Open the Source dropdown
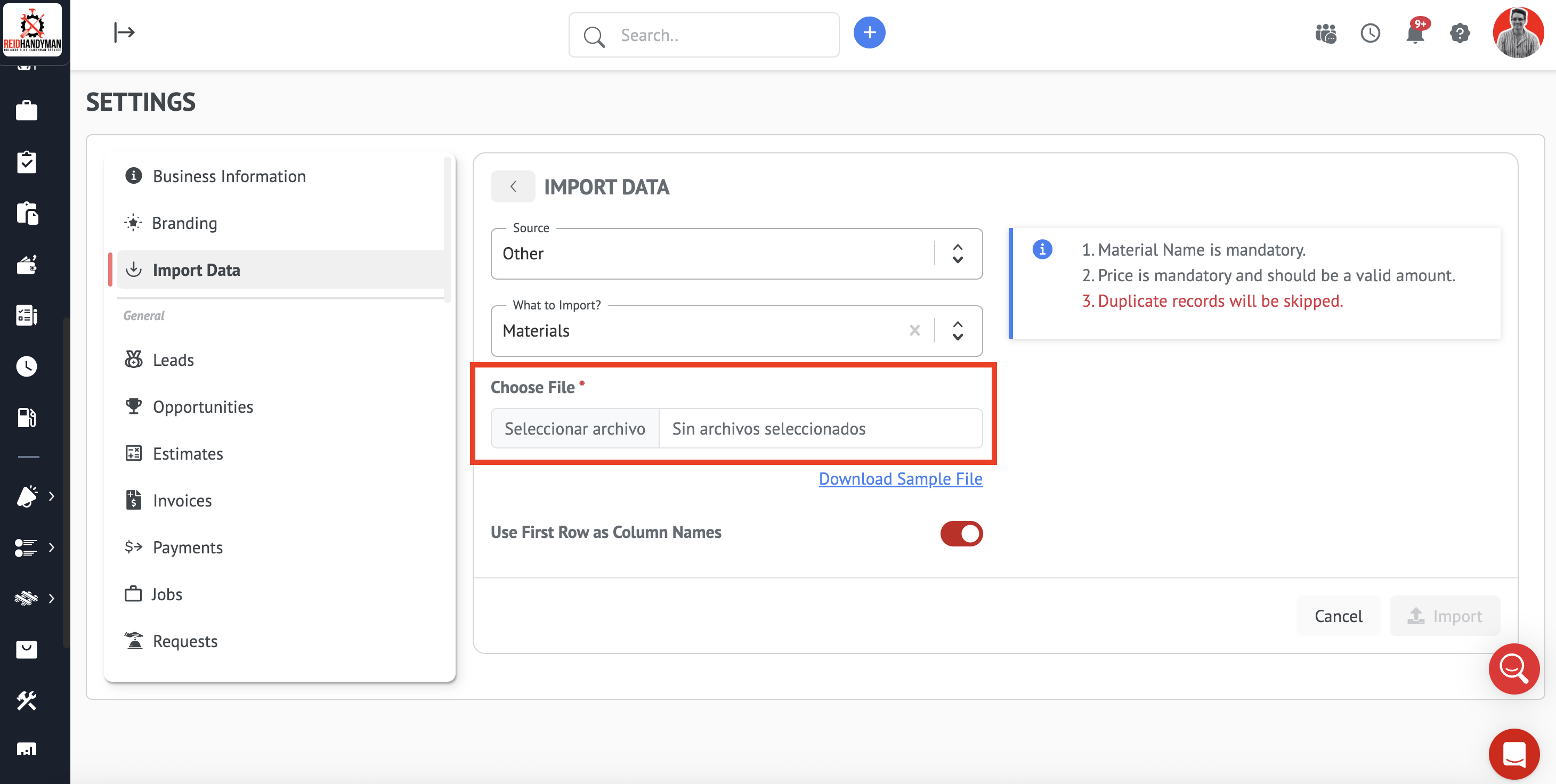Viewport: 1556px width, 784px height. tap(958, 254)
